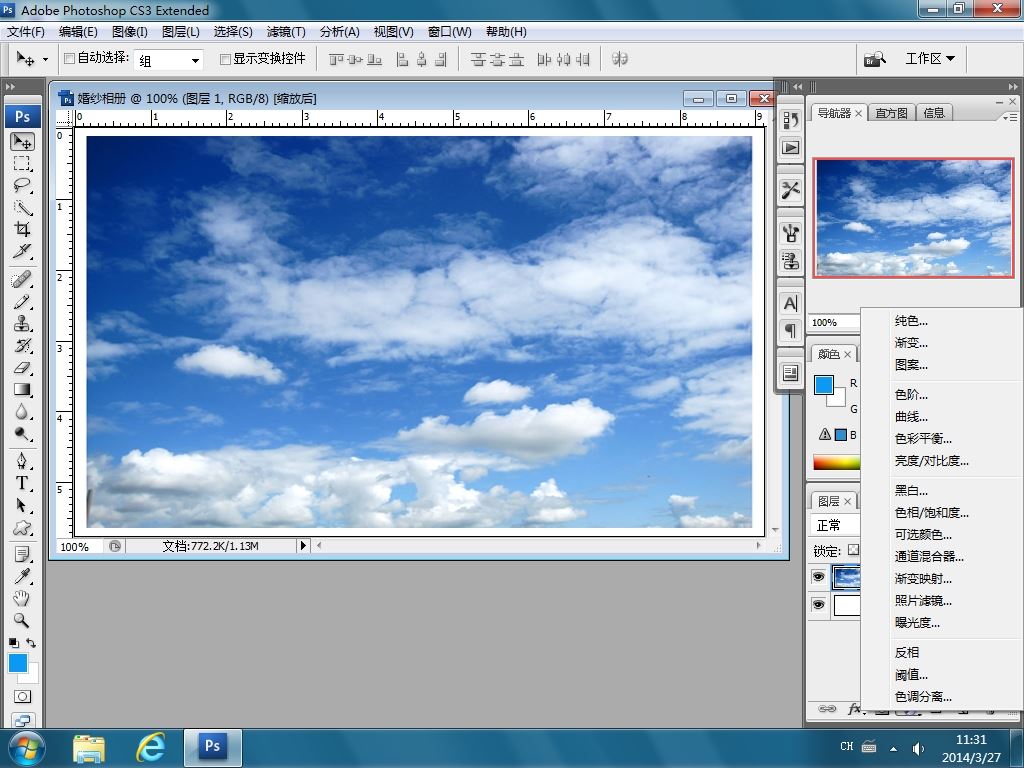Click the Navigator preview thumbnail
Image resolution: width=1024 pixels, height=768 pixels.
[x=914, y=217]
